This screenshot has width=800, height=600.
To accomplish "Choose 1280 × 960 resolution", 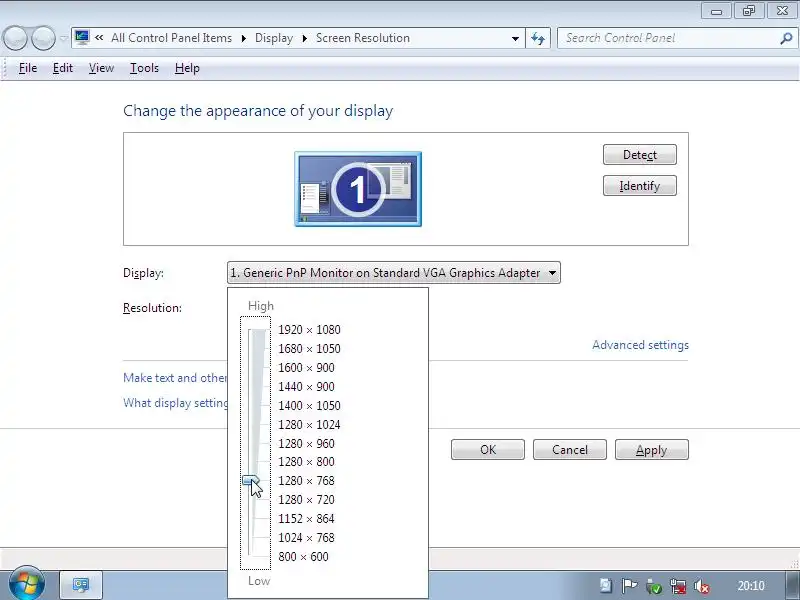I will (306, 443).
